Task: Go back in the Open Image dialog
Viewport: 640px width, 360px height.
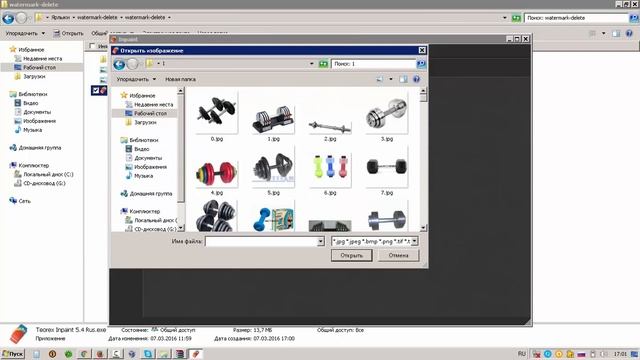Action: pyautogui.click(x=119, y=64)
